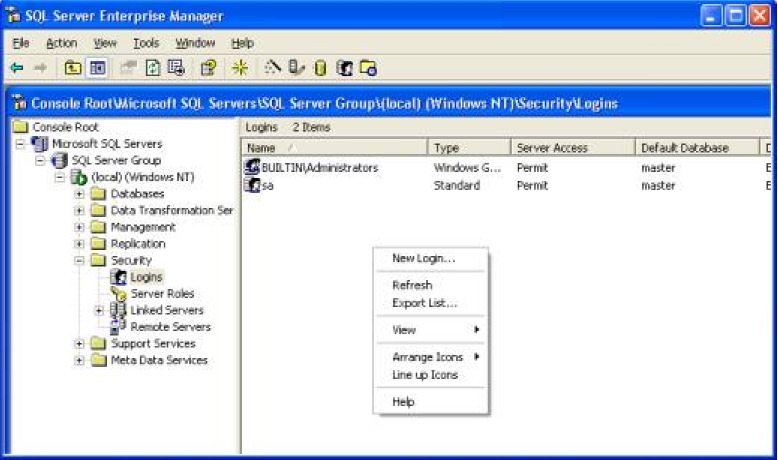
Task: Collapse the Security folder node
Action: point(80,260)
